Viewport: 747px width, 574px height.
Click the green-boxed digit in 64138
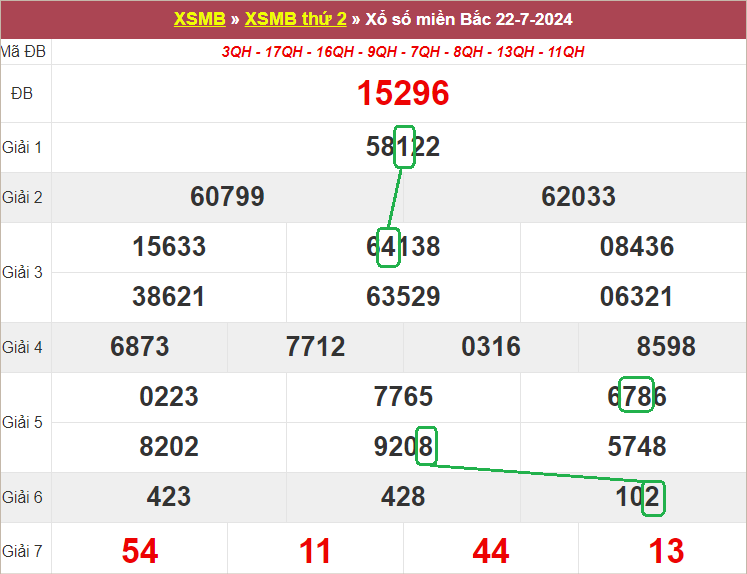[389, 247]
